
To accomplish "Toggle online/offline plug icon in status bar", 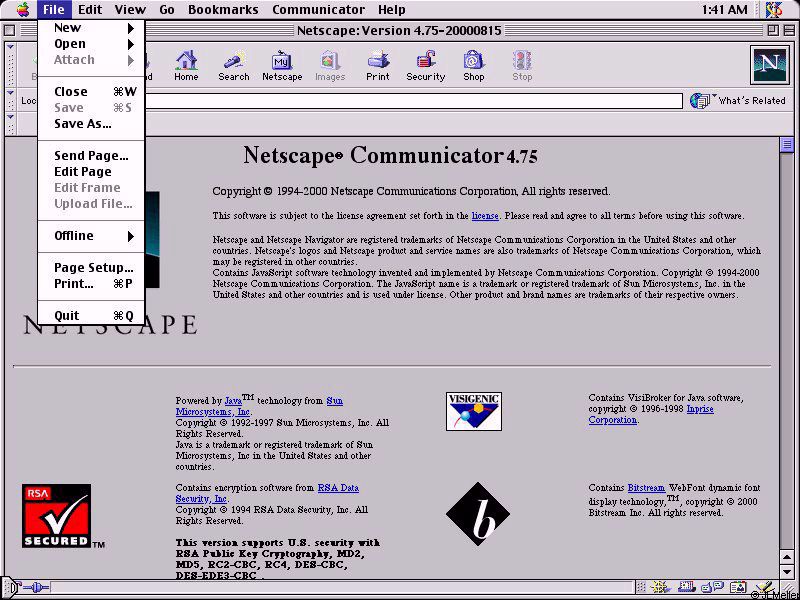I will point(36,587).
